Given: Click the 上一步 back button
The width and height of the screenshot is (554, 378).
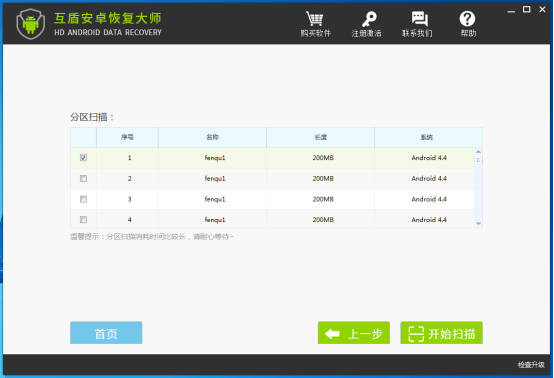Looking at the screenshot, I should (354, 333).
